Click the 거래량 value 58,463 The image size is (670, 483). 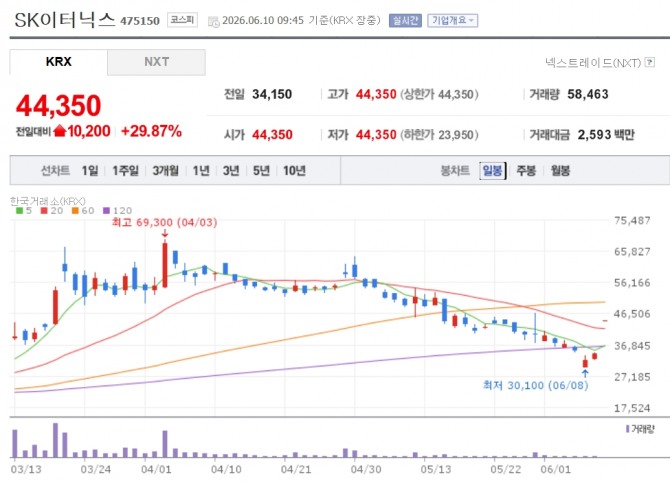pyautogui.click(x=588, y=94)
